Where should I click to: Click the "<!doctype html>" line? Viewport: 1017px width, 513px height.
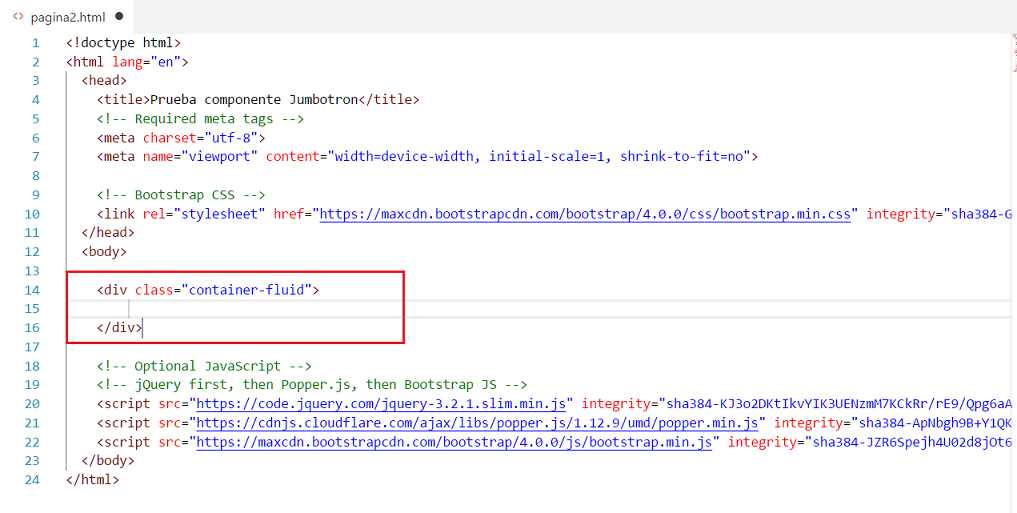123,43
